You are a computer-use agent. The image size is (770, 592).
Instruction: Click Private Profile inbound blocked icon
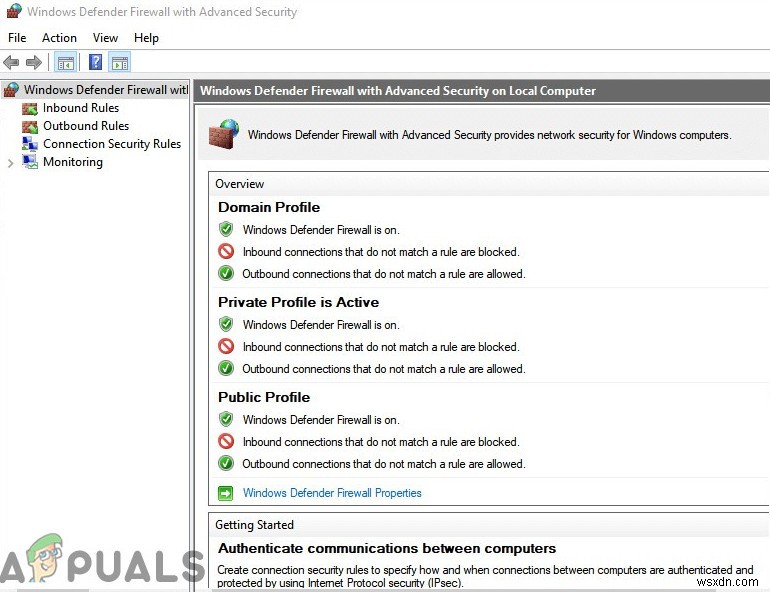coord(226,347)
